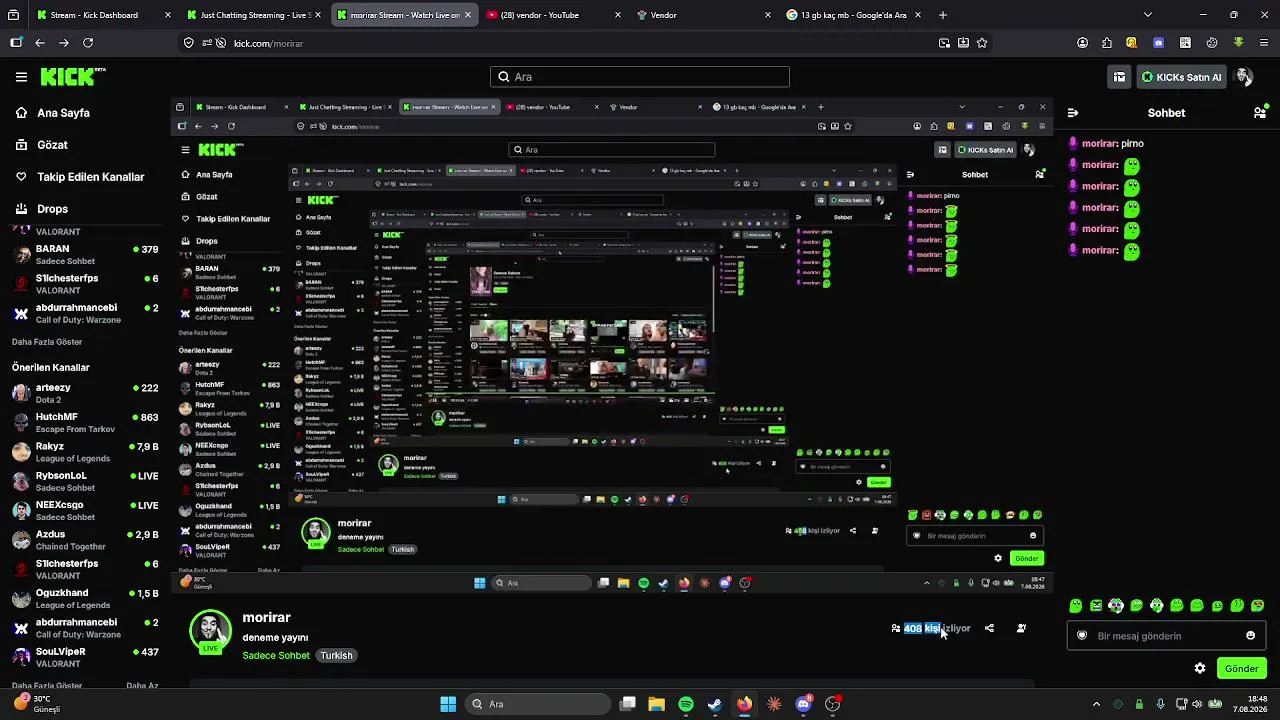Open arteezy channel in sidebar
This screenshot has width=1280, height=720.
(85, 393)
